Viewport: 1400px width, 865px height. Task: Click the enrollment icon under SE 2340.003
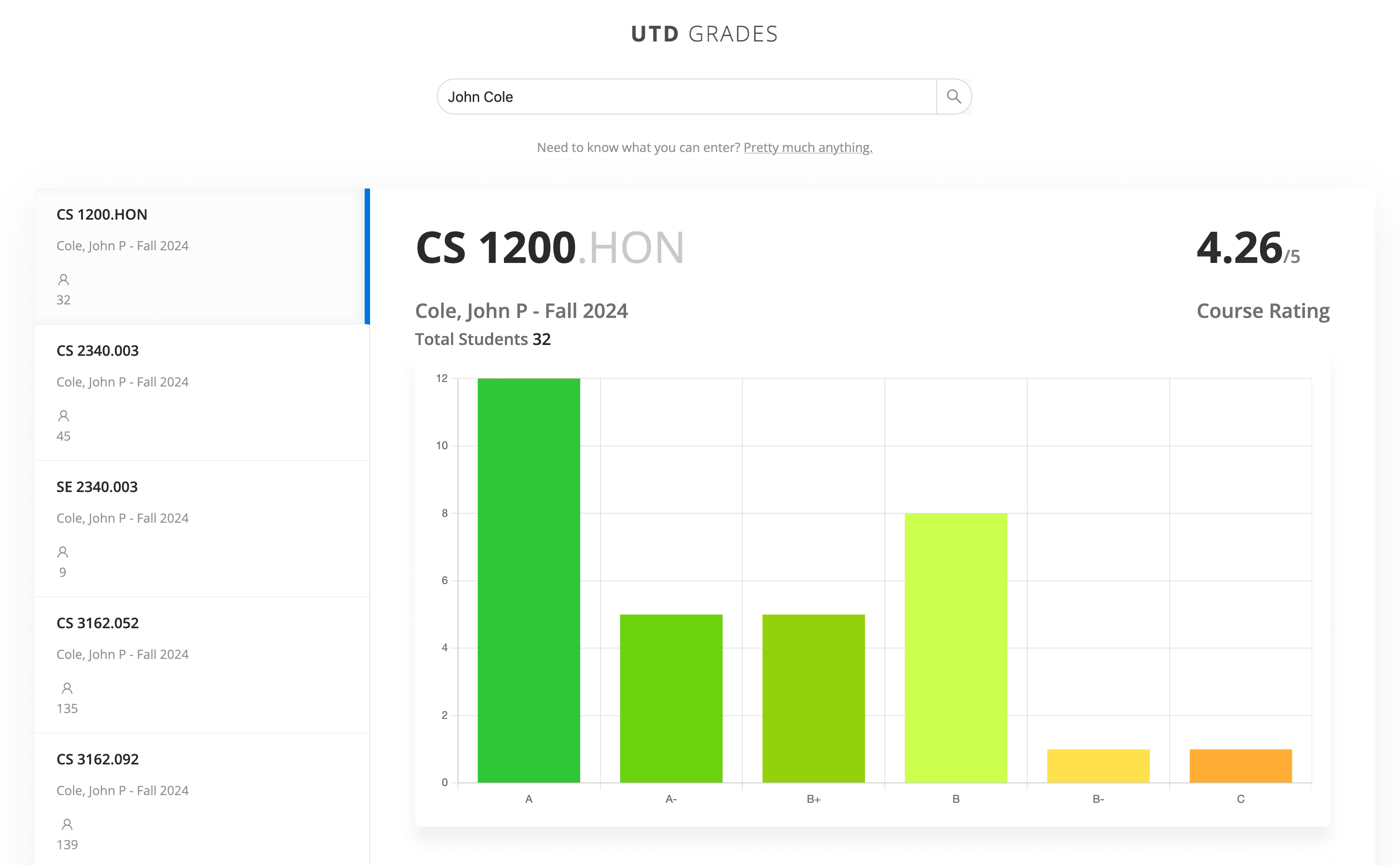pos(63,551)
